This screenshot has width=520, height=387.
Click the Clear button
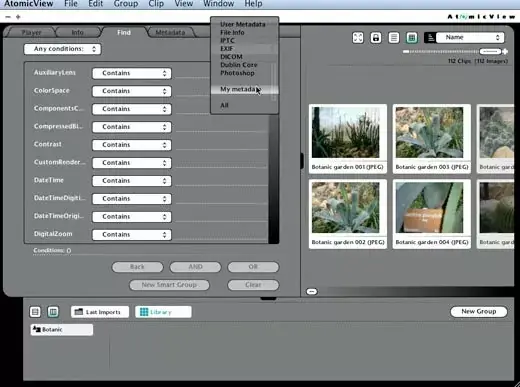(x=253, y=285)
